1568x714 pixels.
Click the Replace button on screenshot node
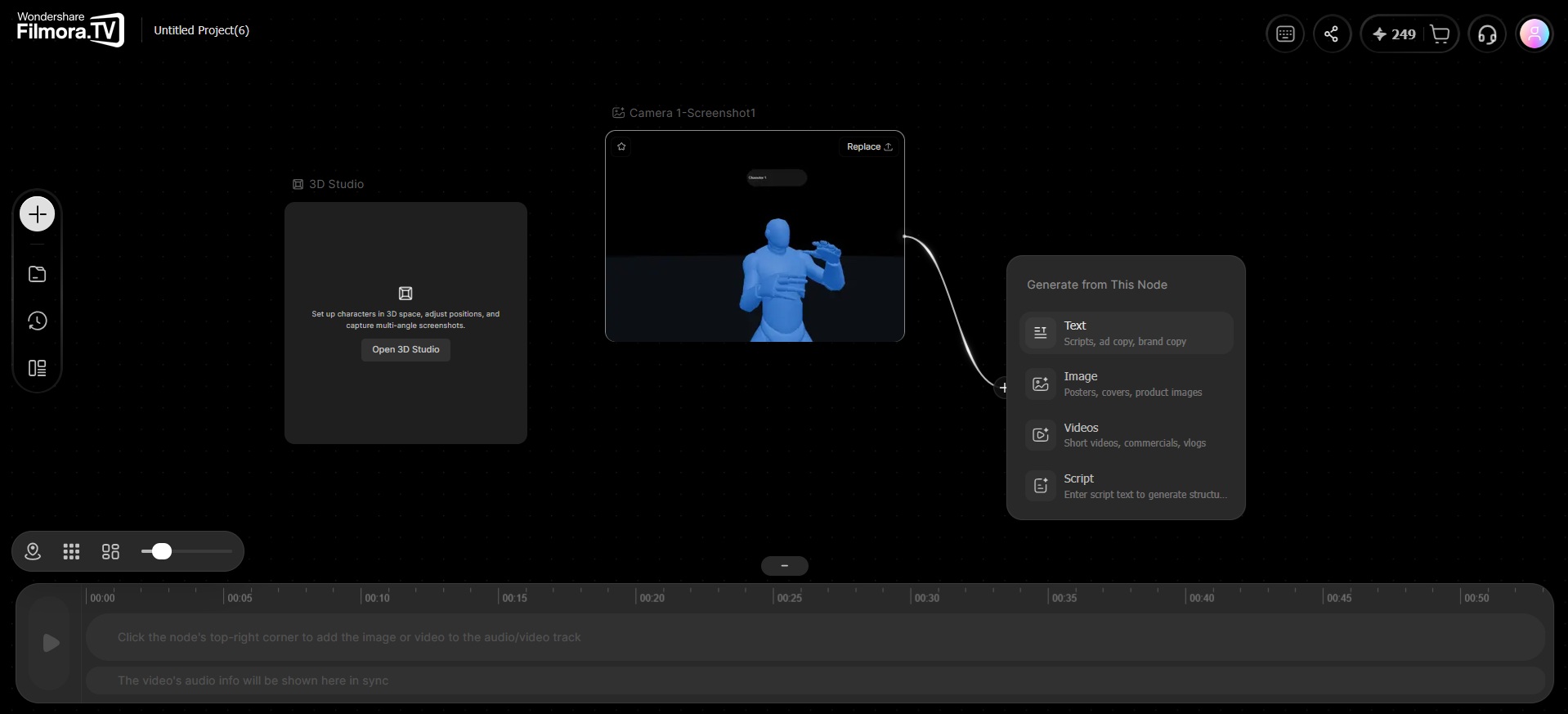(870, 146)
